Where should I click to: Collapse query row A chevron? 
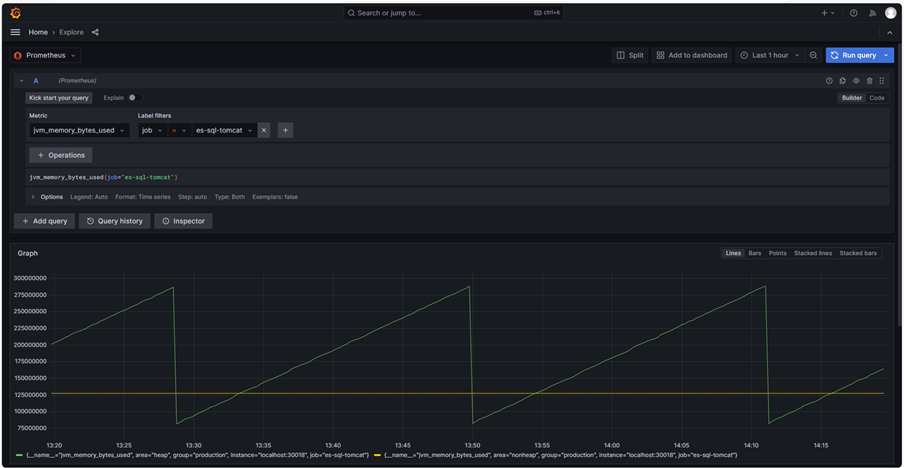click(x=21, y=81)
